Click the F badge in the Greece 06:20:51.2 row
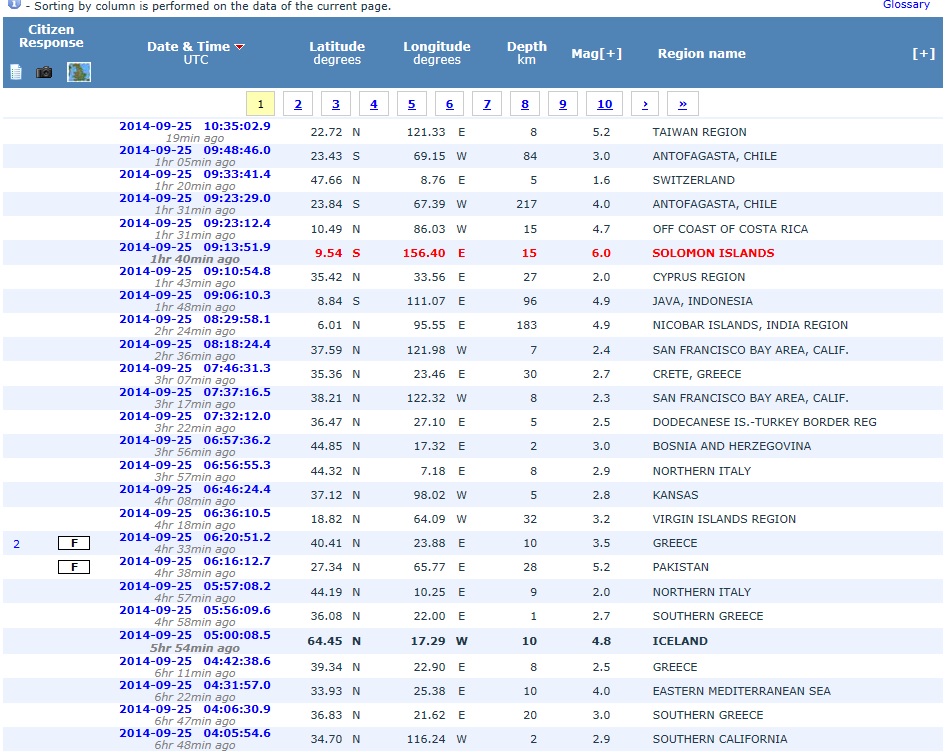The image size is (947, 752). tap(74, 543)
